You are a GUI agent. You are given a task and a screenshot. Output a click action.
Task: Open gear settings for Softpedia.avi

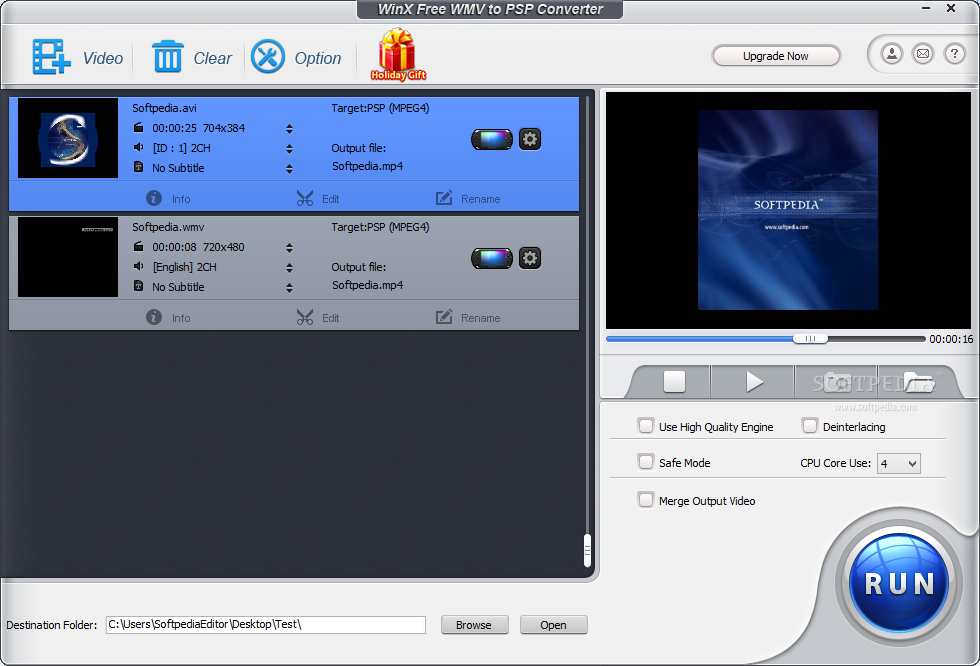pos(530,139)
